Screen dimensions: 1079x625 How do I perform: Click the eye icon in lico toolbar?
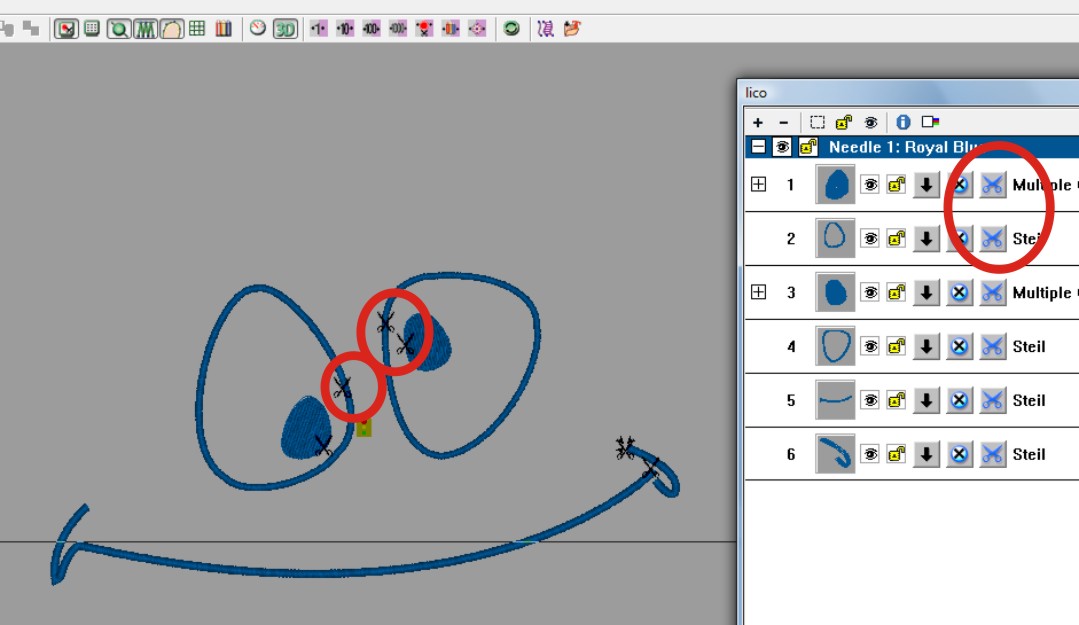click(x=870, y=123)
